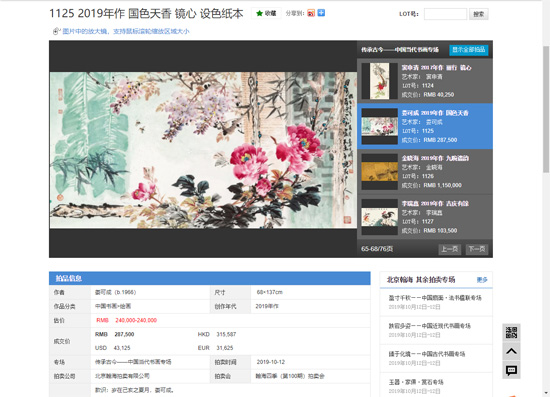550x397 pixels.
Task: Open the blue plus share icon
Action: pyautogui.click(x=321, y=13)
